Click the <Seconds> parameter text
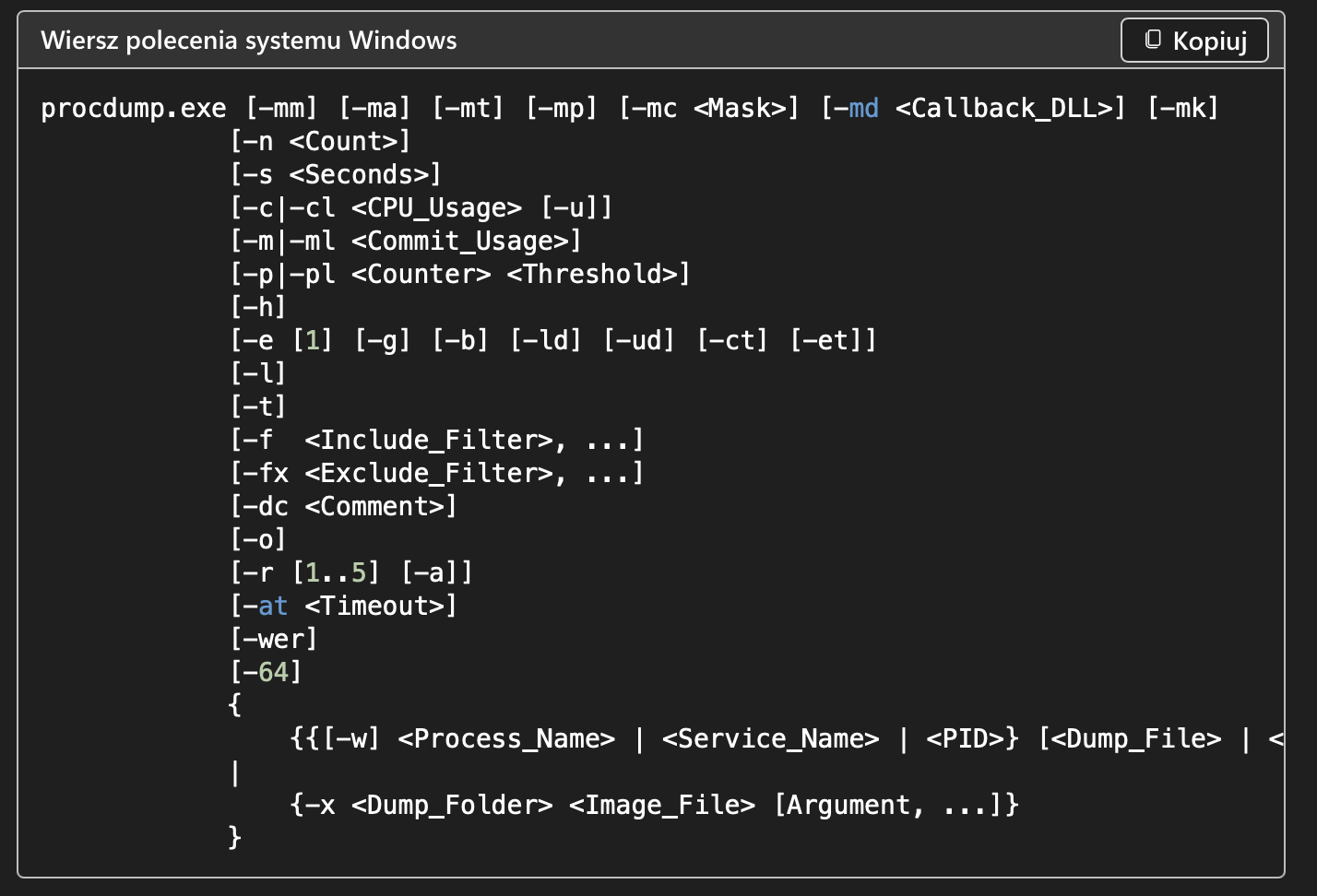 [359, 174]
